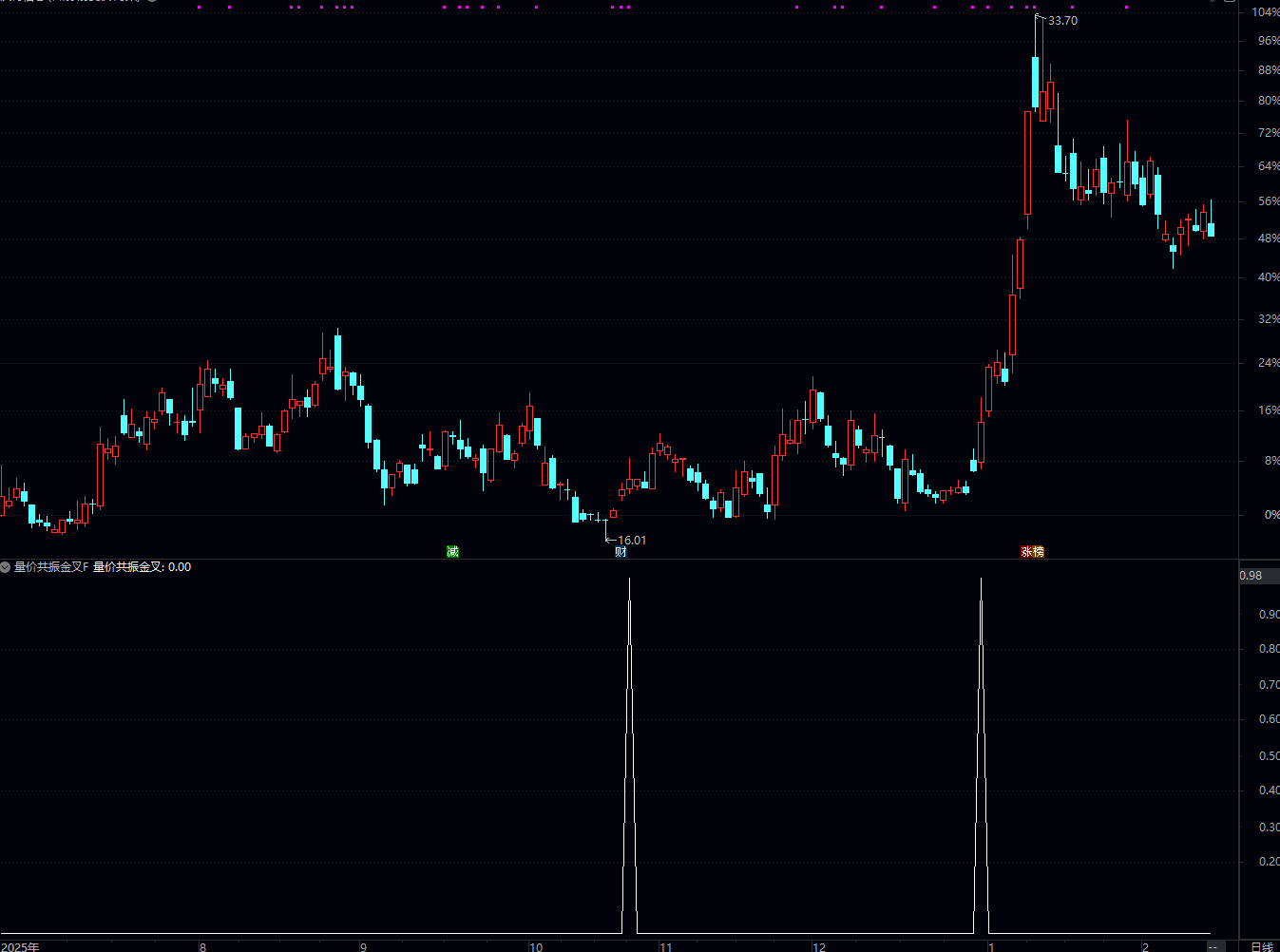Click month 12 on the time axis
The width and height of the screenshot is (1280, 952).
[x=819, y=946]
